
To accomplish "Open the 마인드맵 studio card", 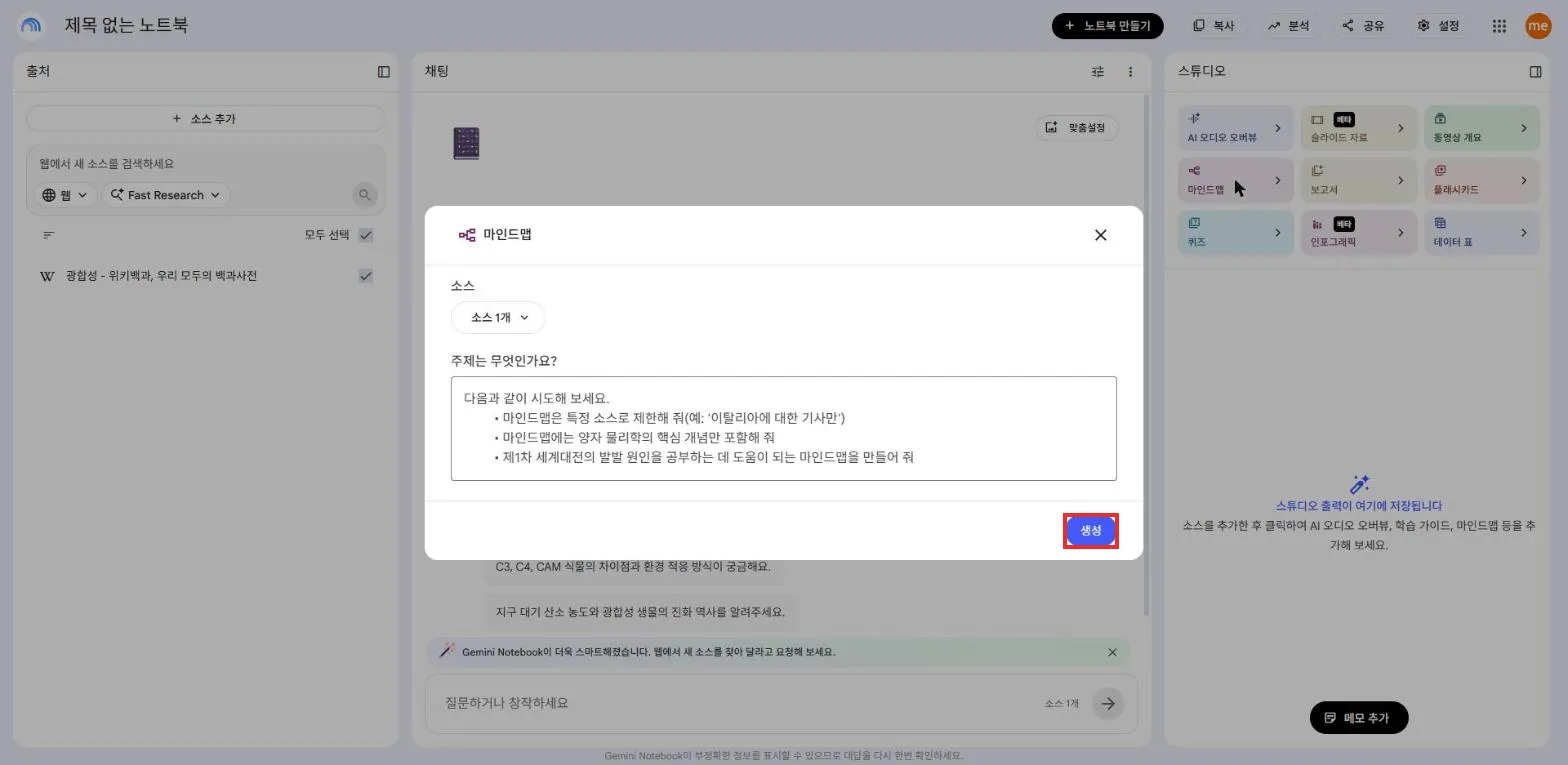I will pyautogui.click(x=1235, y=180).
